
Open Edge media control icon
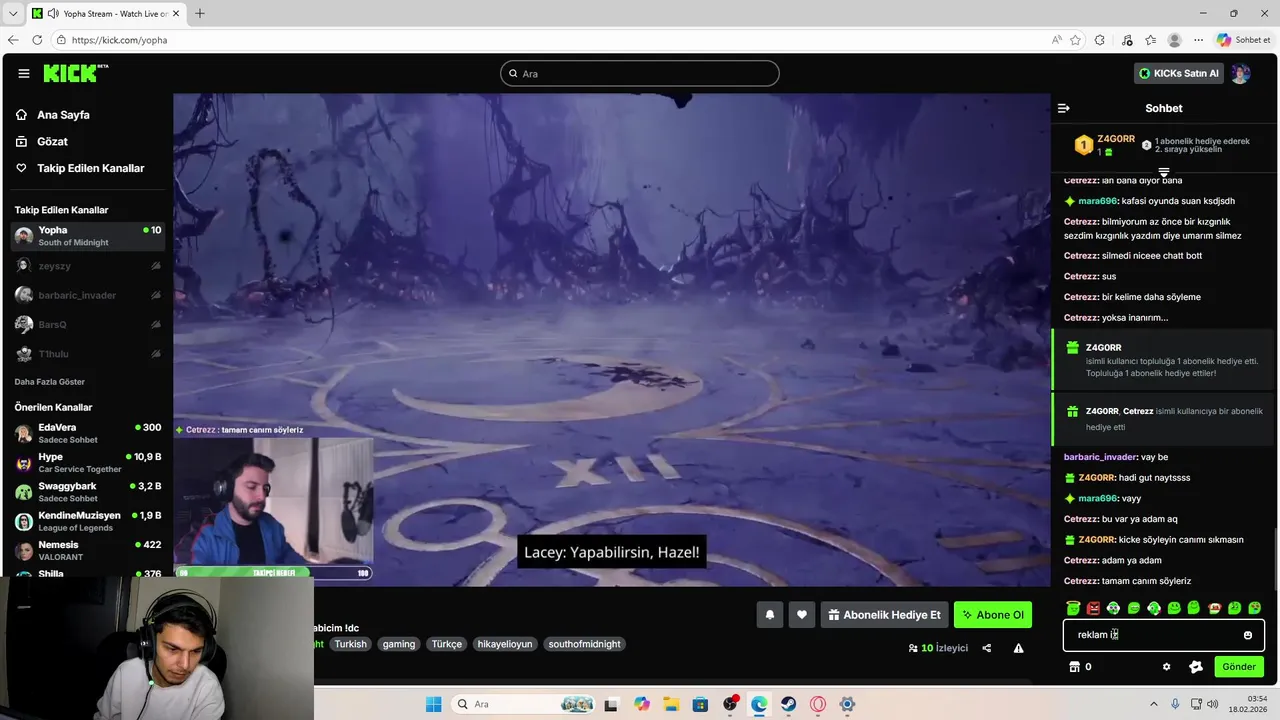click(1127, 40)
